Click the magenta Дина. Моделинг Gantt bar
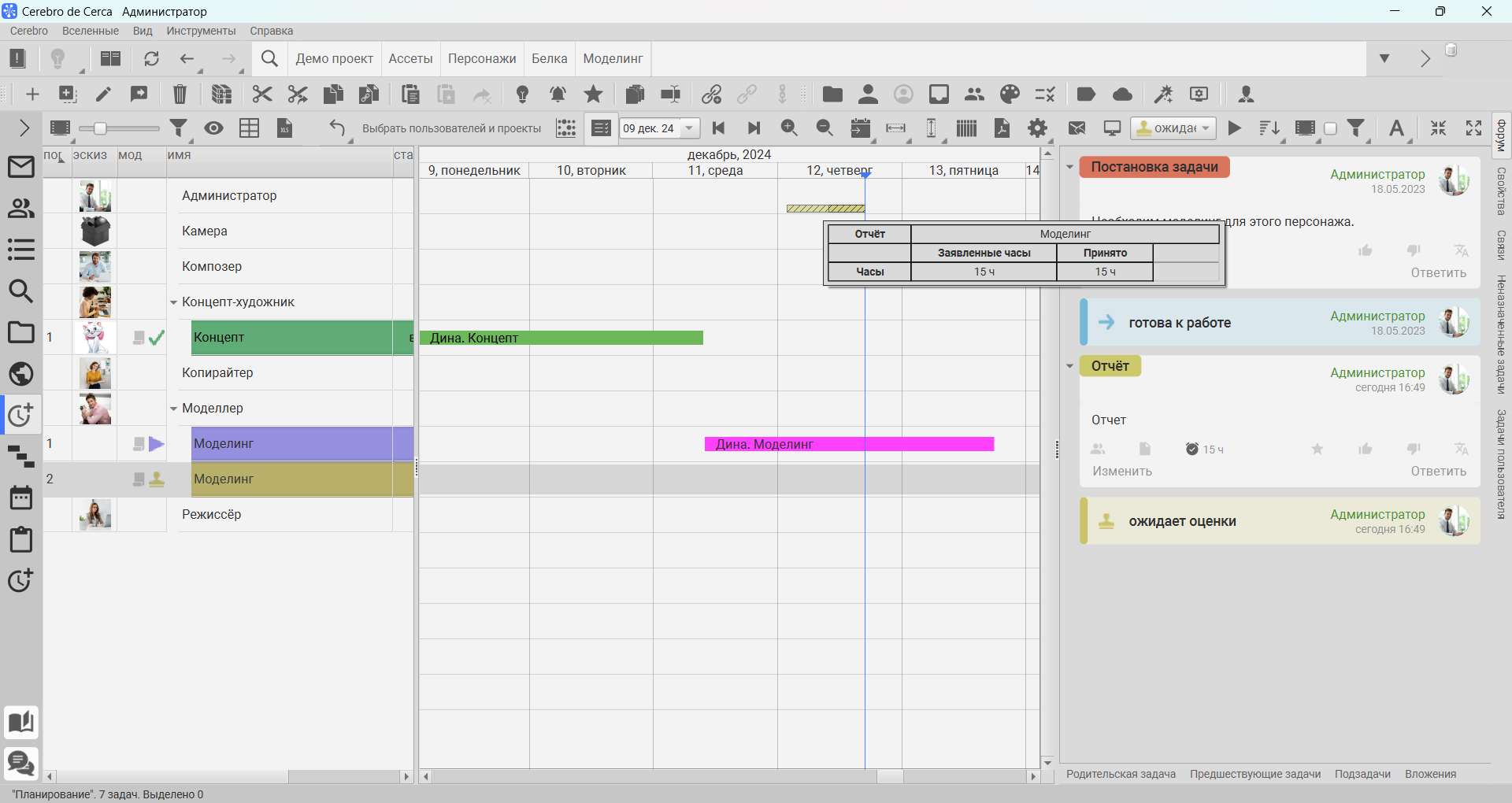Screen dimensions: 1512x803 click(x=849, y=444)
